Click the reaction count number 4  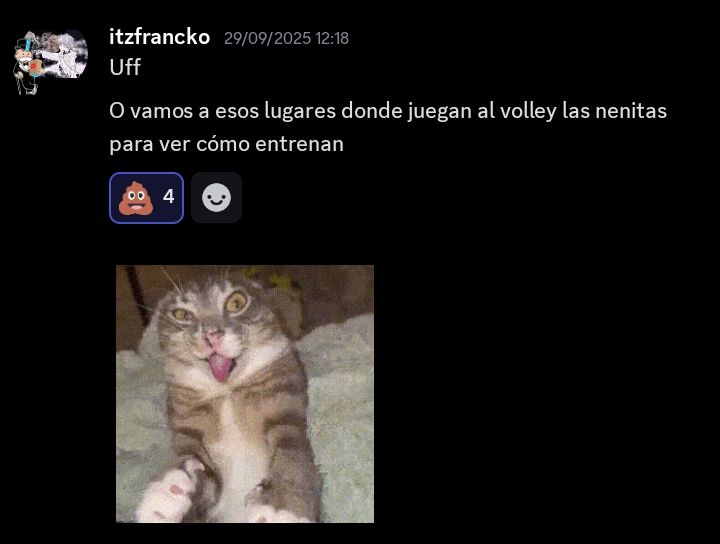tap(169, 197)
